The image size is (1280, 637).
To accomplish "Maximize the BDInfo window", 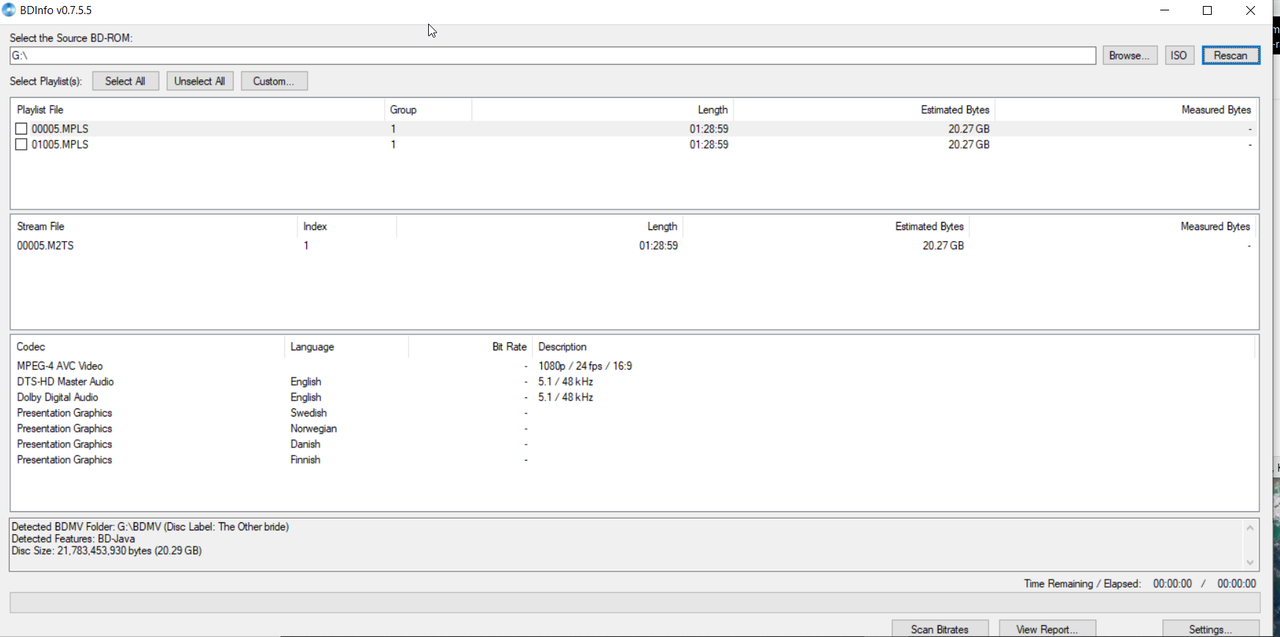I will [x=1208, y=11].
